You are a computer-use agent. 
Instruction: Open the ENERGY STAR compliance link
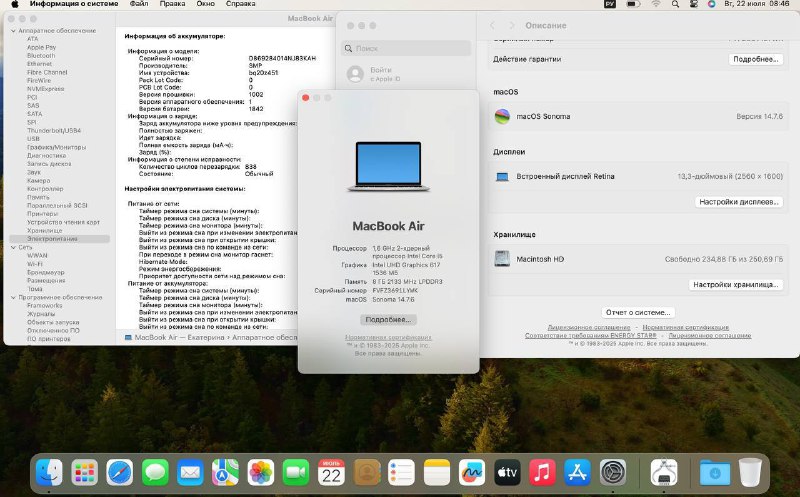(x=590, y=336)
